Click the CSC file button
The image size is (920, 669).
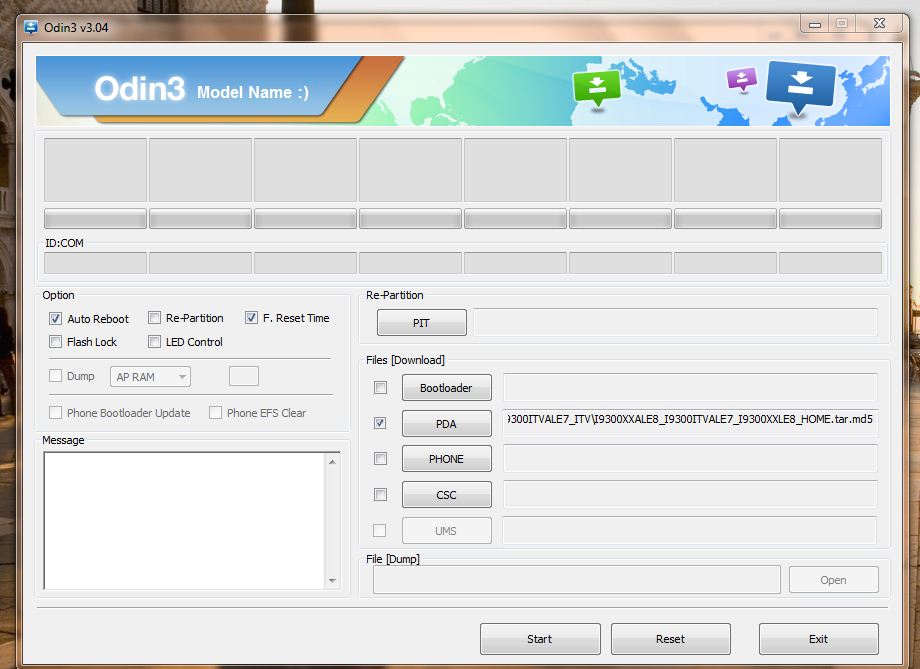click(446, 495)
